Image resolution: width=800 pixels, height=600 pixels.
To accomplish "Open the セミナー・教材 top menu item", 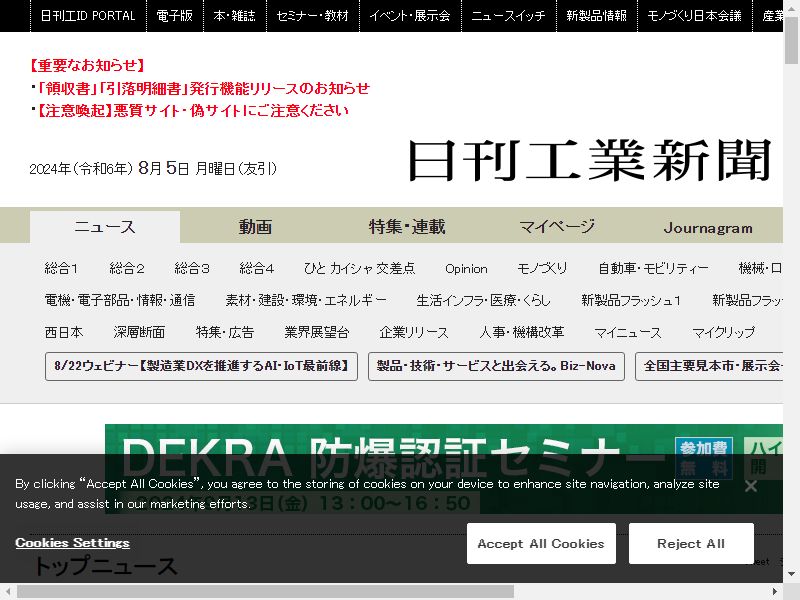I will point(313,16).
